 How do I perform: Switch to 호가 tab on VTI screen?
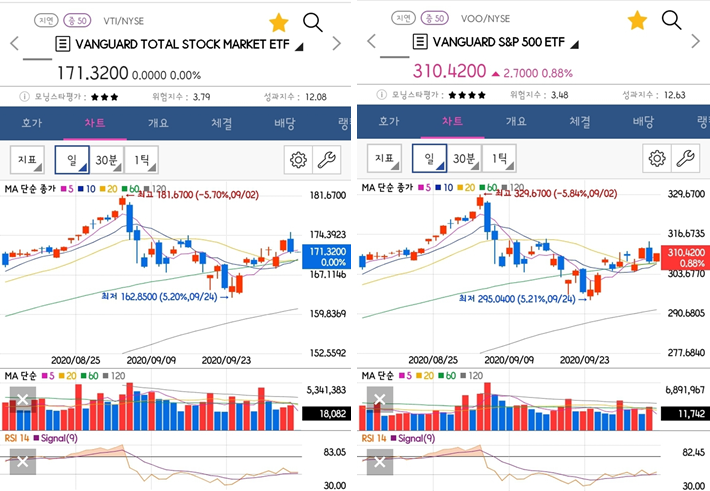[x=32, y=123]
